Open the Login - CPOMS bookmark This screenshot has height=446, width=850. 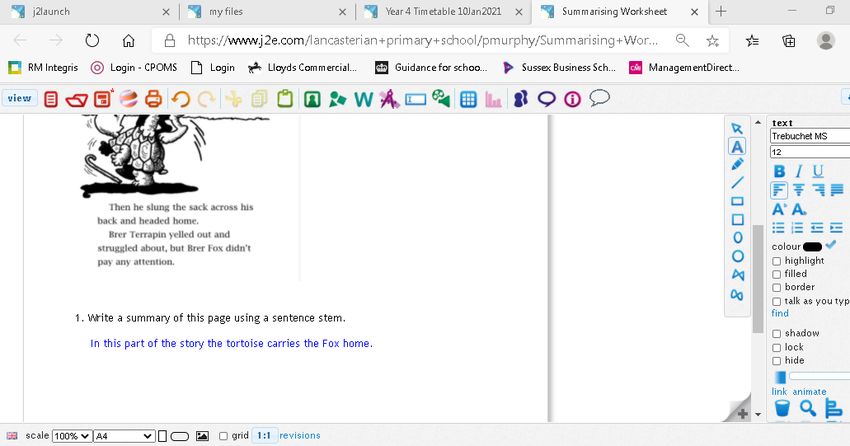coord(133,68)
